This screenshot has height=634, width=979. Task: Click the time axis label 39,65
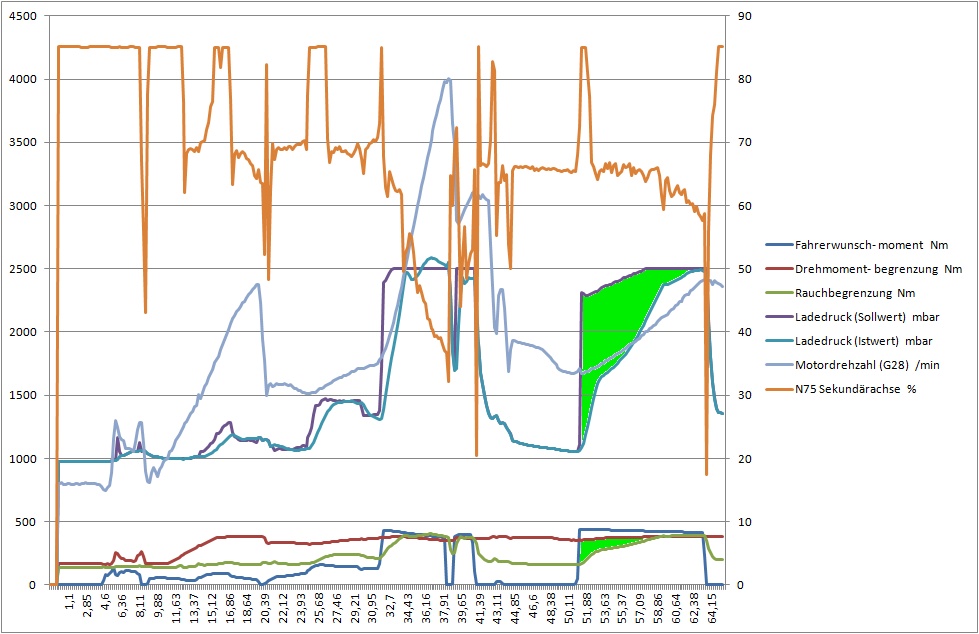point(463,608)
